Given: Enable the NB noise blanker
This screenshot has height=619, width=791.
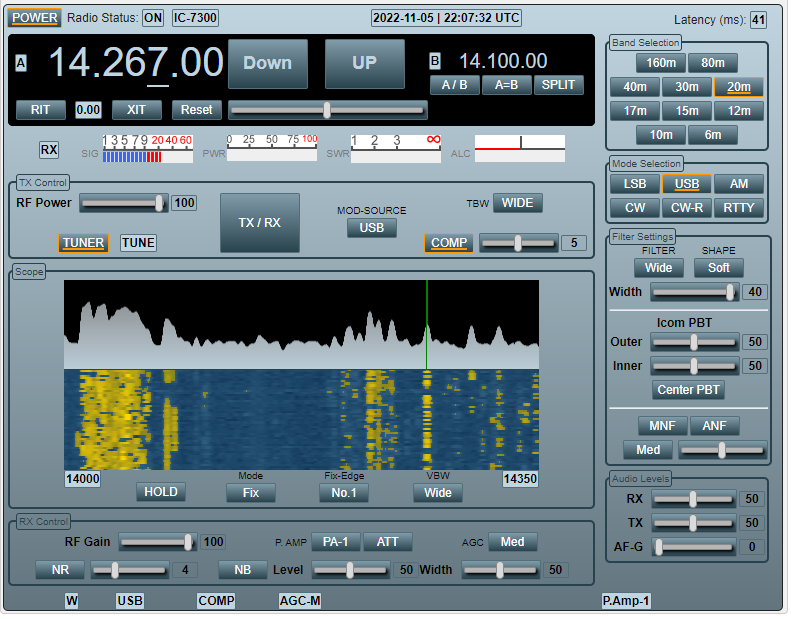Looking at the screenshot, I should point(244,572).
